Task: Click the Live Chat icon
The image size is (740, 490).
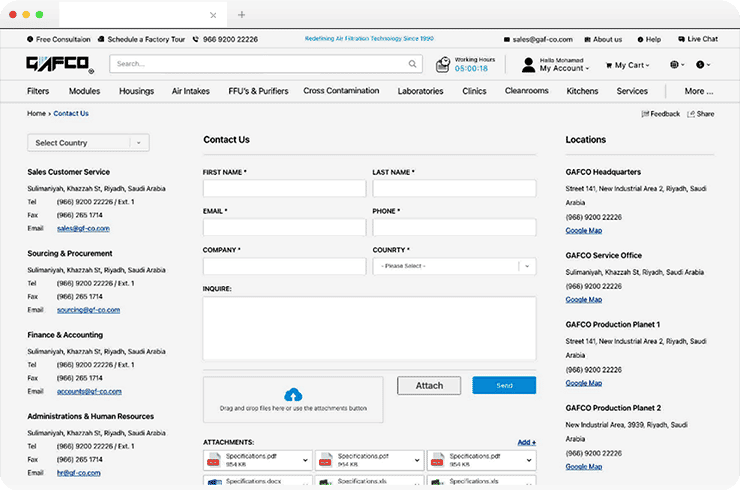Action: 681,39
